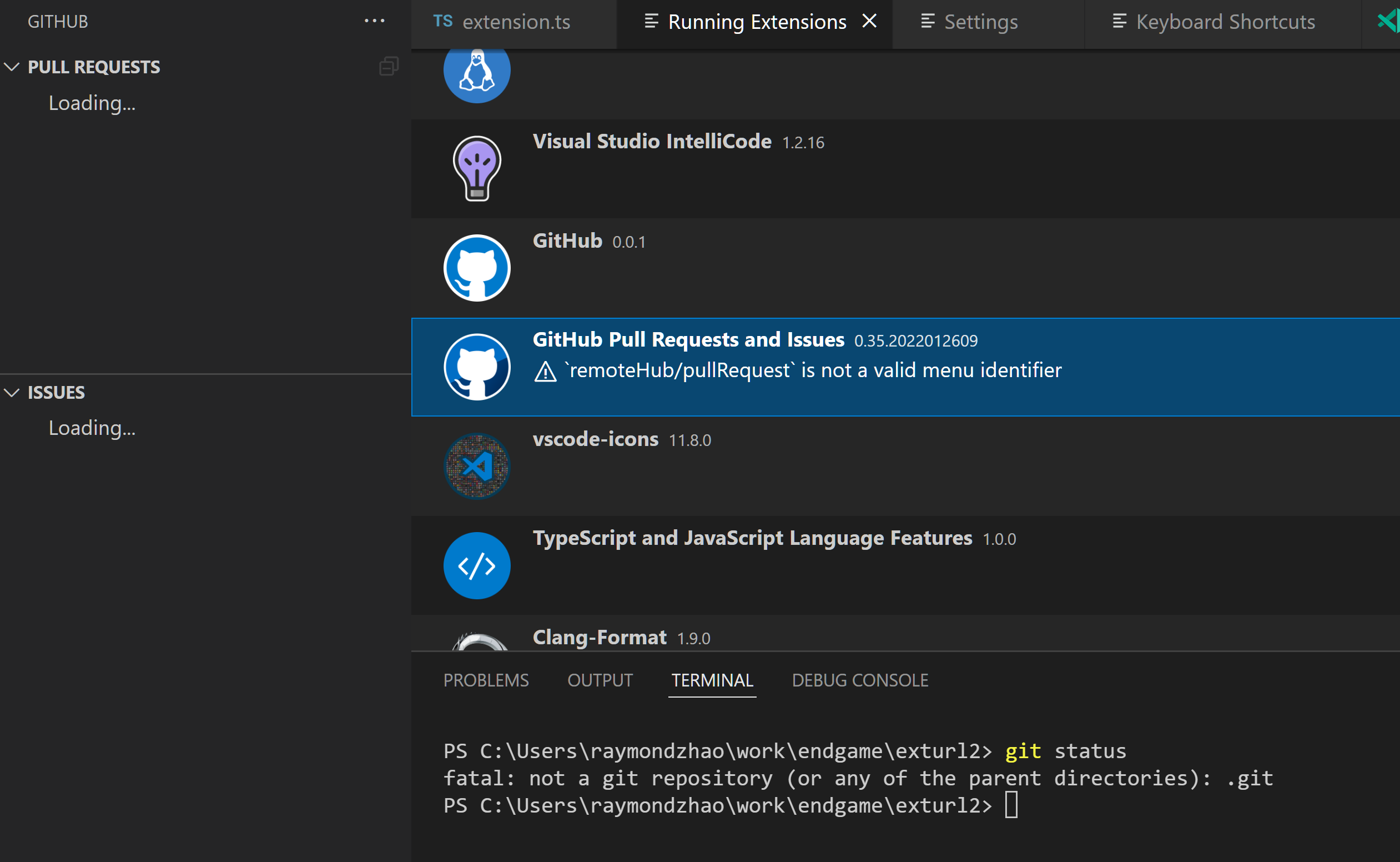
Task: Open the GitHub view more actions menu
Action: [x=374, y=21]
